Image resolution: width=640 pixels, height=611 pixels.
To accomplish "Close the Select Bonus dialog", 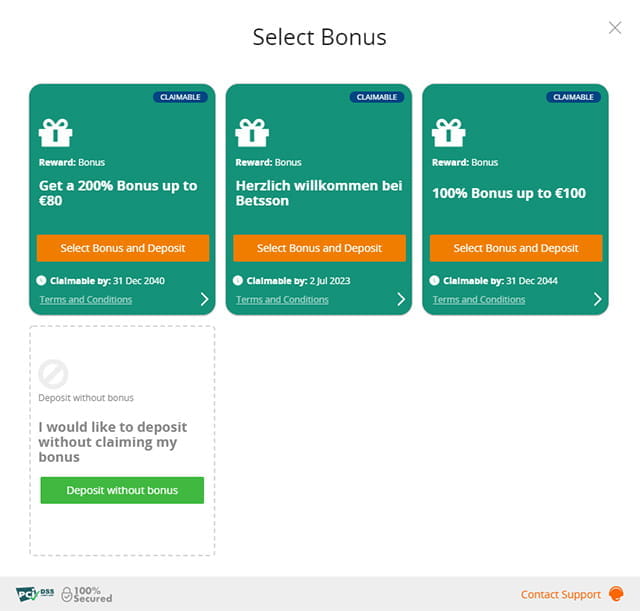I will pos(615,28).
